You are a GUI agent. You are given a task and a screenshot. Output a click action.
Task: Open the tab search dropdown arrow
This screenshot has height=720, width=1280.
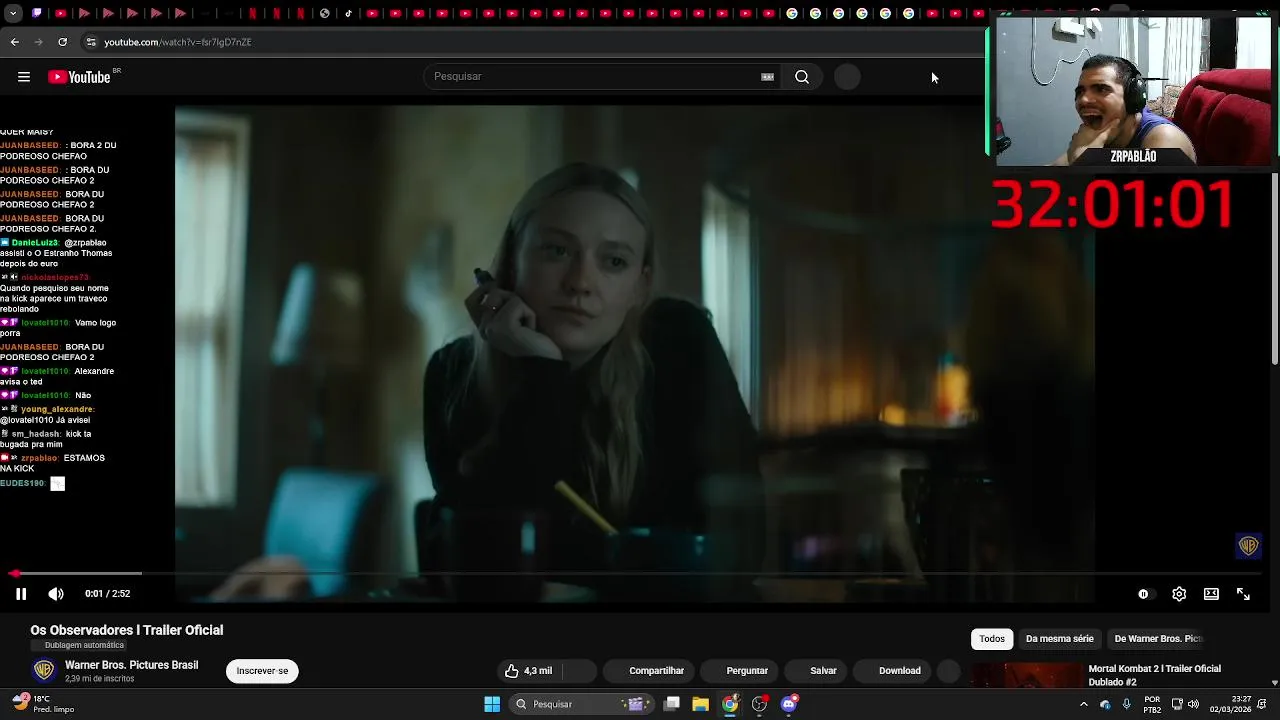[12, 13]
